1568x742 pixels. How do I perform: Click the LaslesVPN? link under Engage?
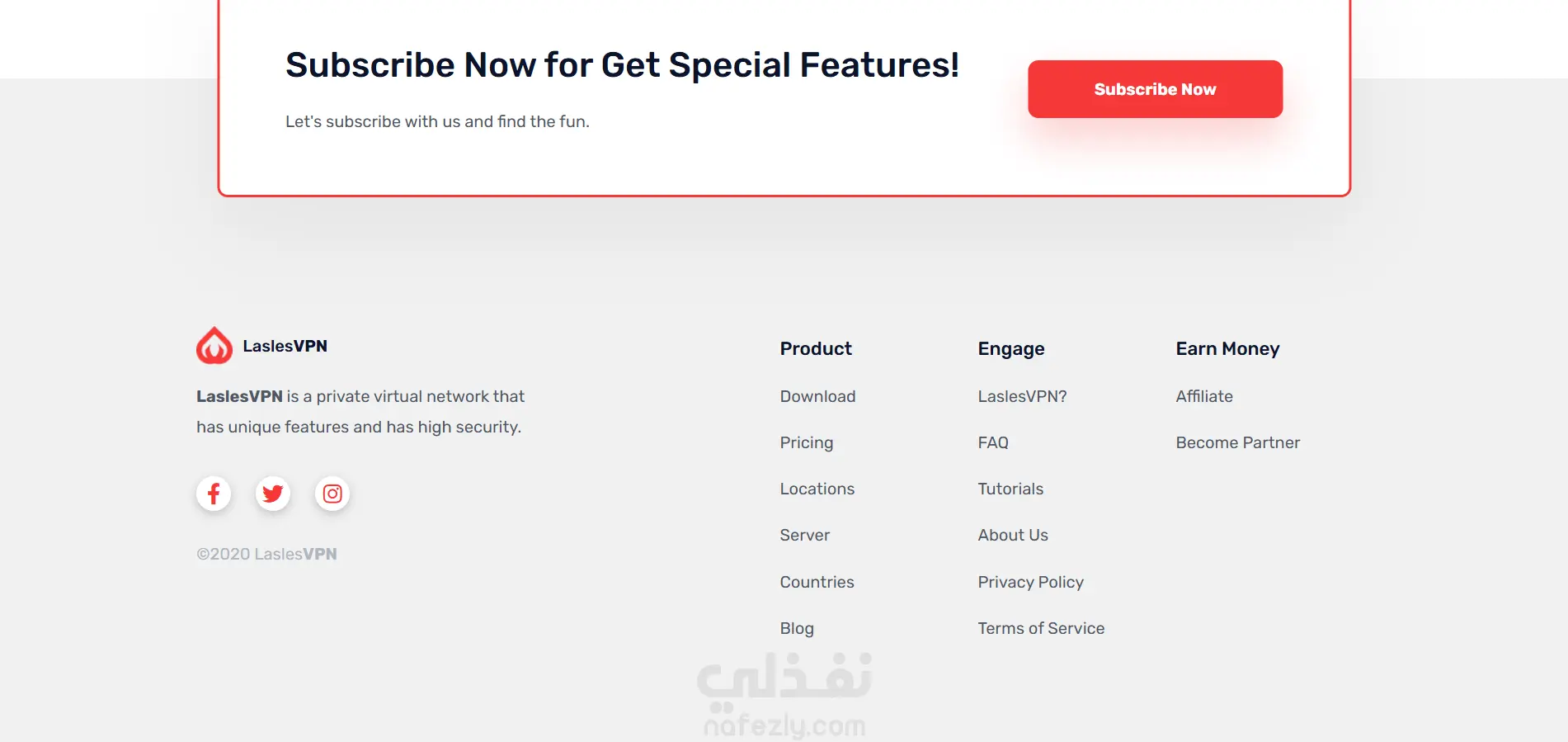click(x=1022, y=396)
